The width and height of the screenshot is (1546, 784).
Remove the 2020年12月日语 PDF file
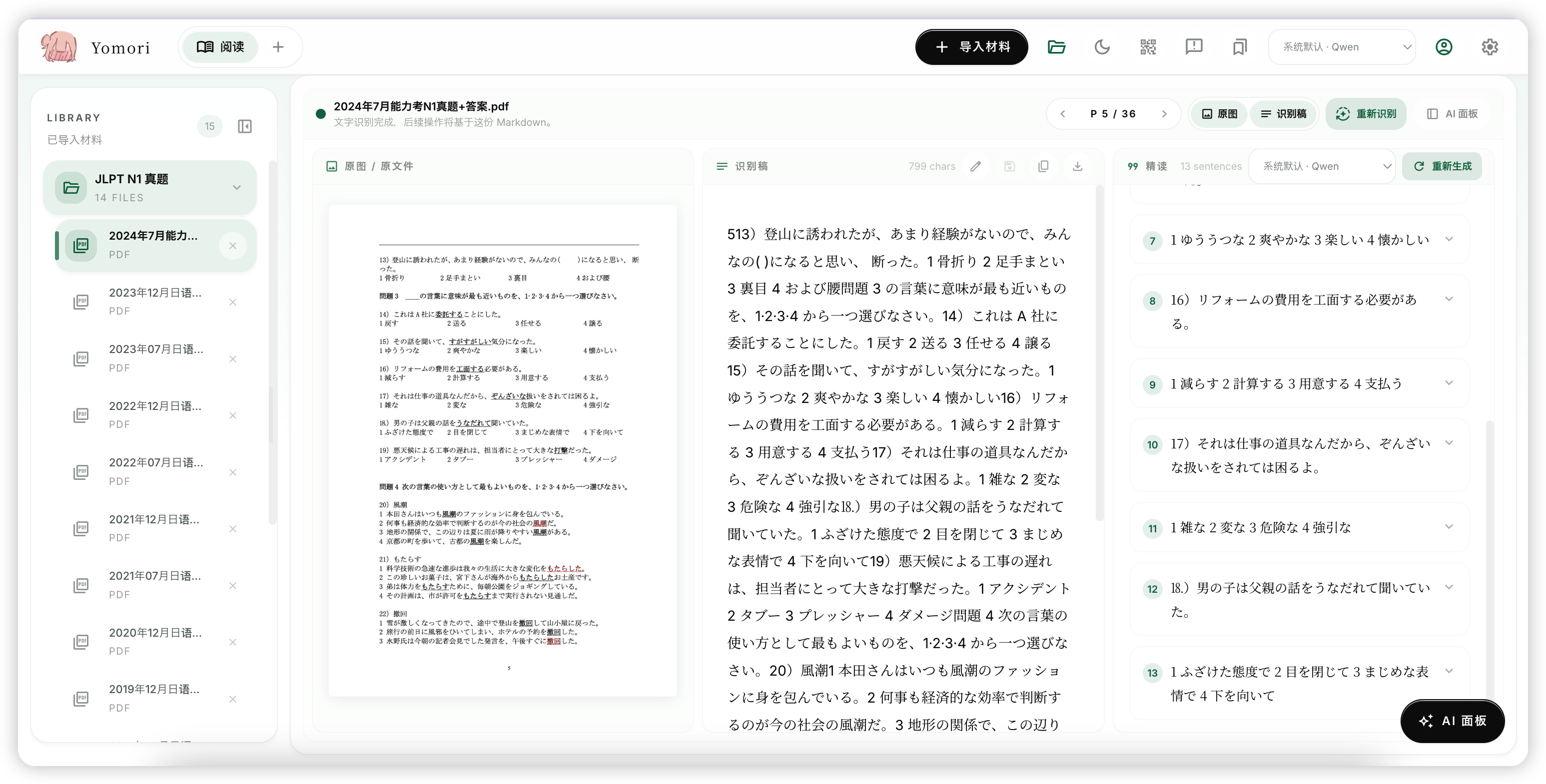(x=233, y=642)
